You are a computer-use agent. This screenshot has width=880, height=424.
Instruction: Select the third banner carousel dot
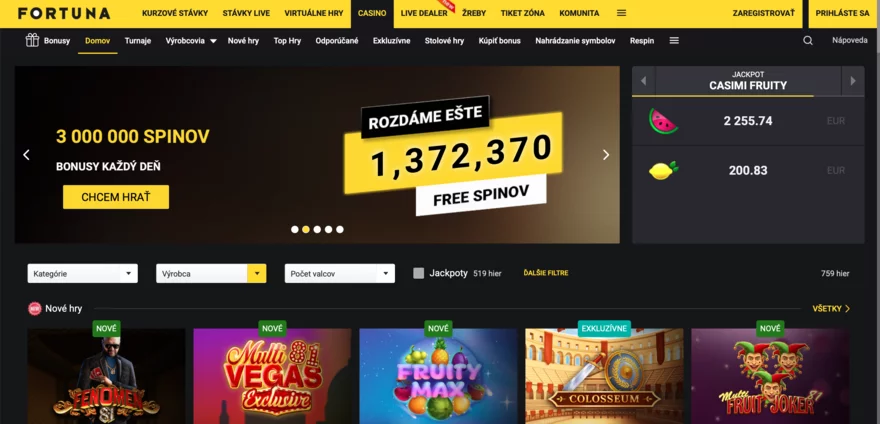coord(317,229)
